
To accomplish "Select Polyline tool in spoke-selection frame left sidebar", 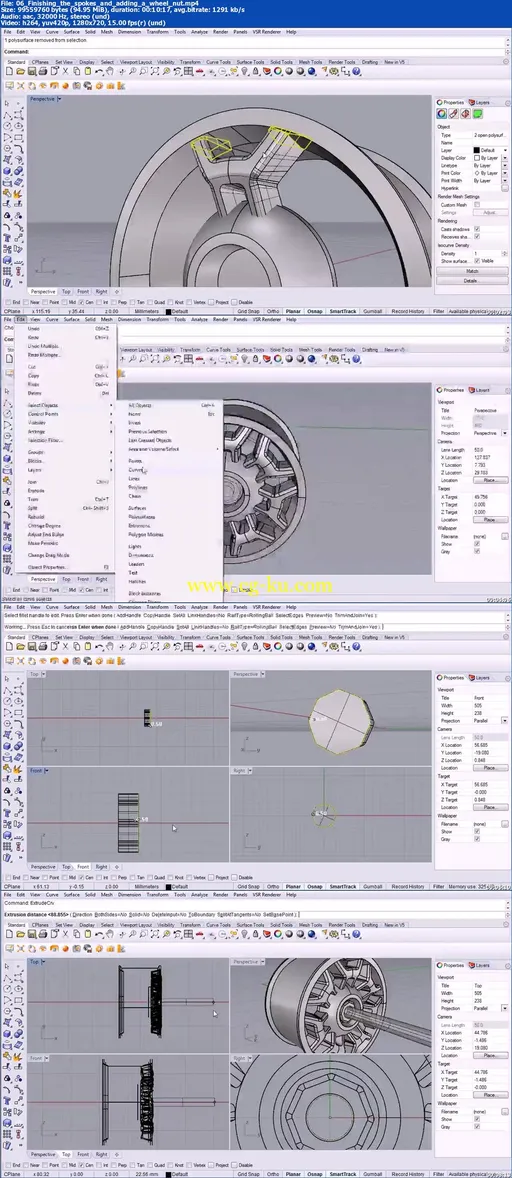I will click(x=8, y=116).
